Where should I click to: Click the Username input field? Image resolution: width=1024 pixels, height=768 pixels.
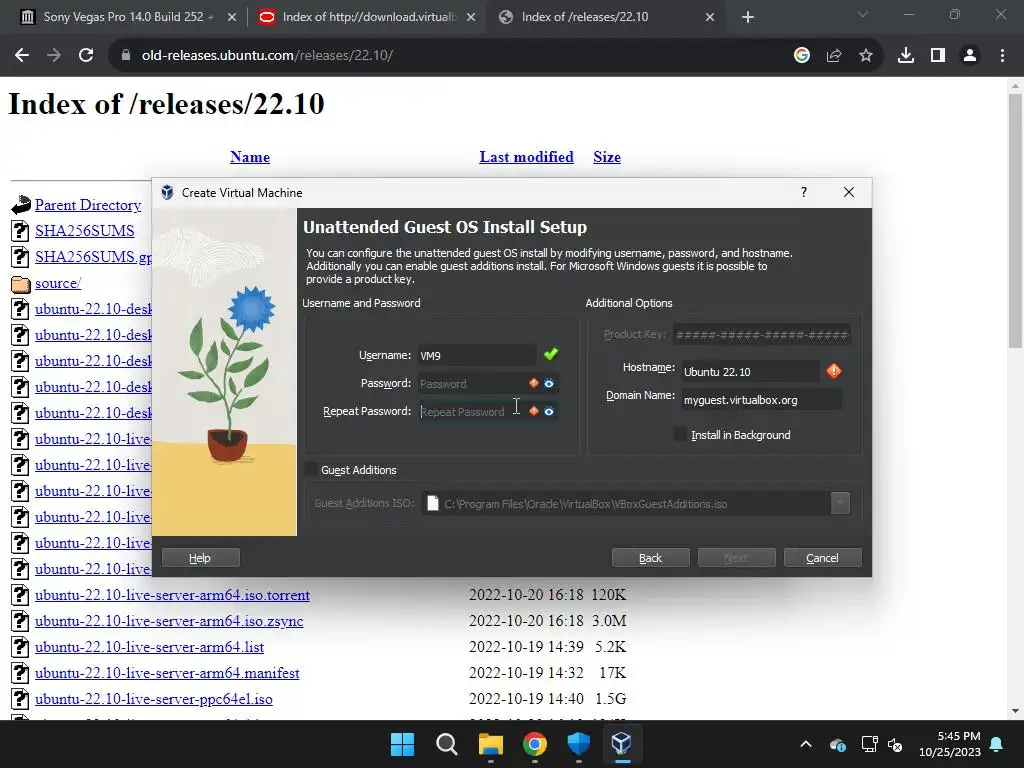477,355
